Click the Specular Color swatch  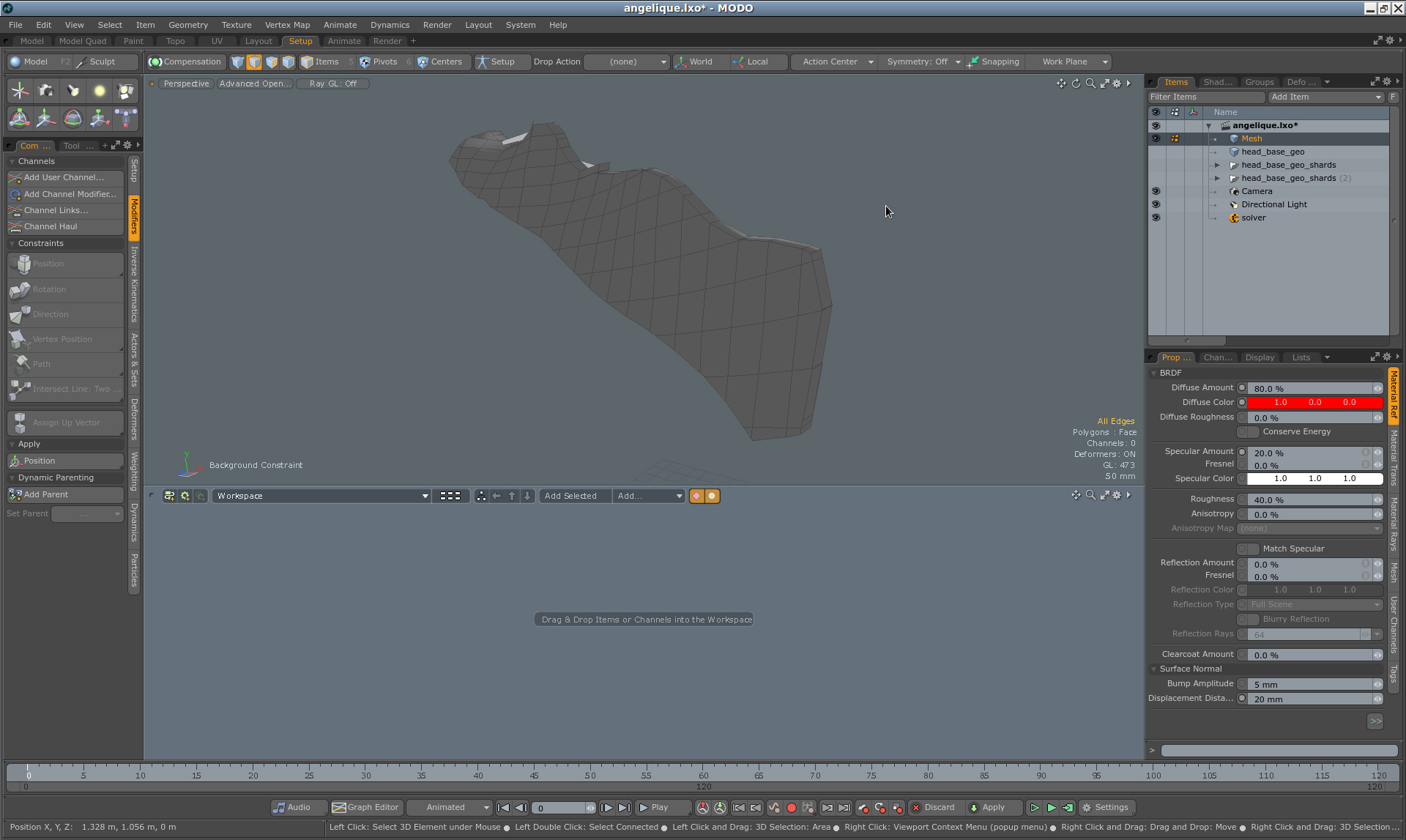click(x=1314, y=478)
